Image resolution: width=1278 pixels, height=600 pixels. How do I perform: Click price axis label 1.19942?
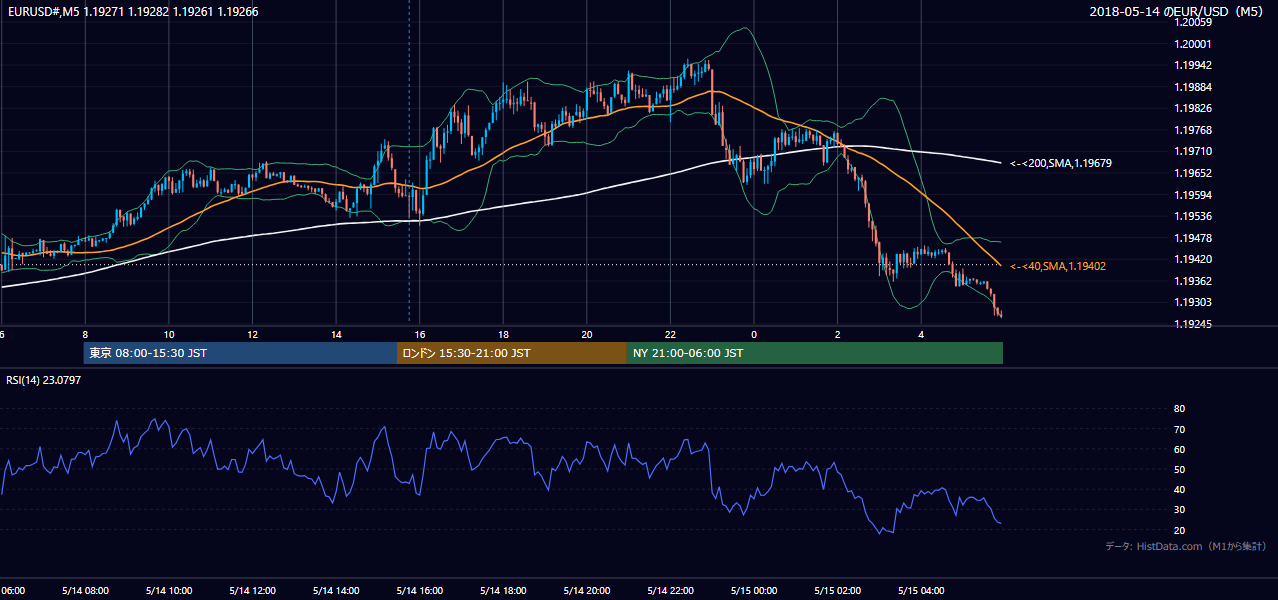pos(1194,65)
